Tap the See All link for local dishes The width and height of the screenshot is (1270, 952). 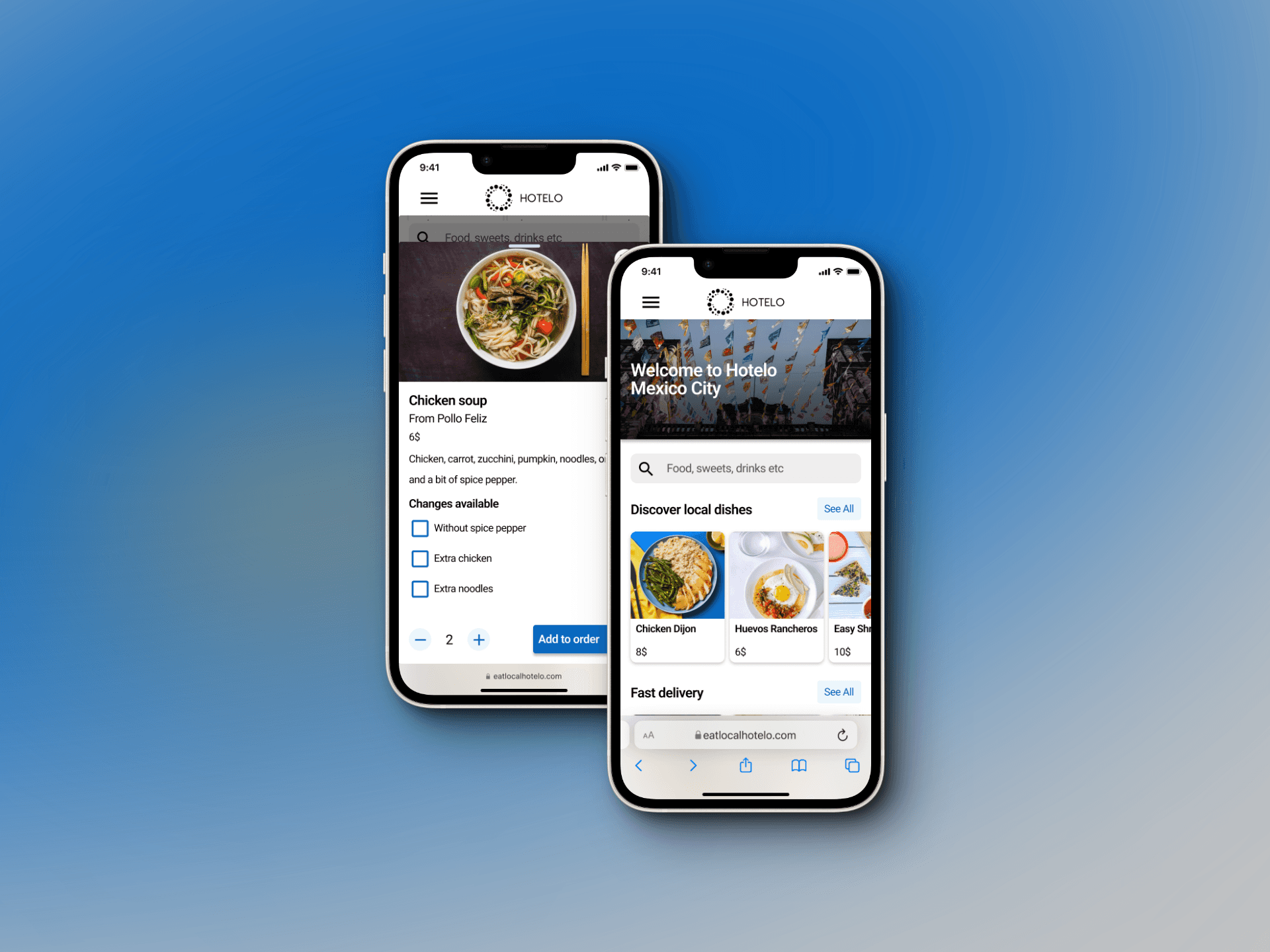[x=838, y=510]
